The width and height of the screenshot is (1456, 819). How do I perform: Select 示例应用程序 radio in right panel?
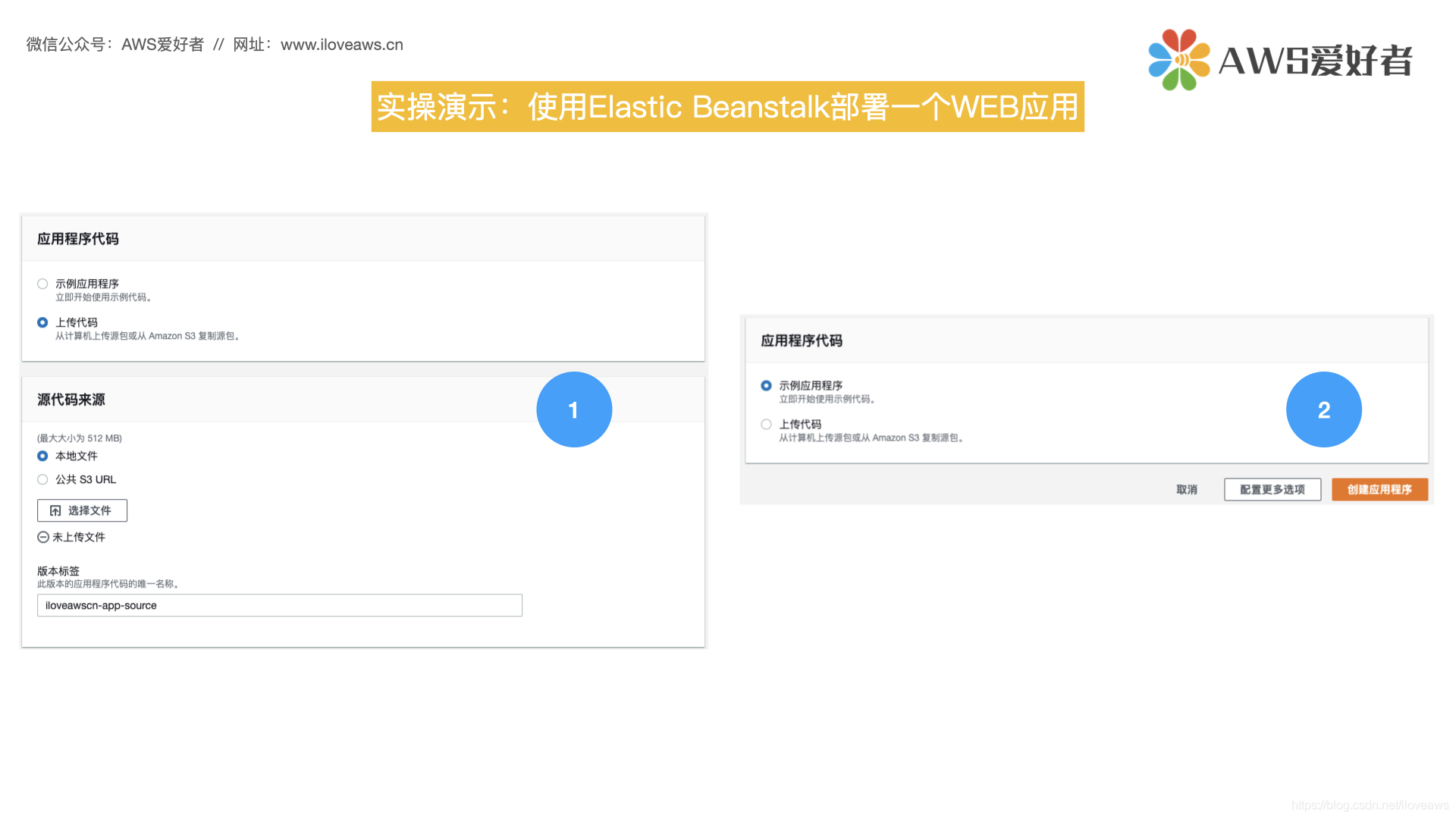[x=766, y=386]
